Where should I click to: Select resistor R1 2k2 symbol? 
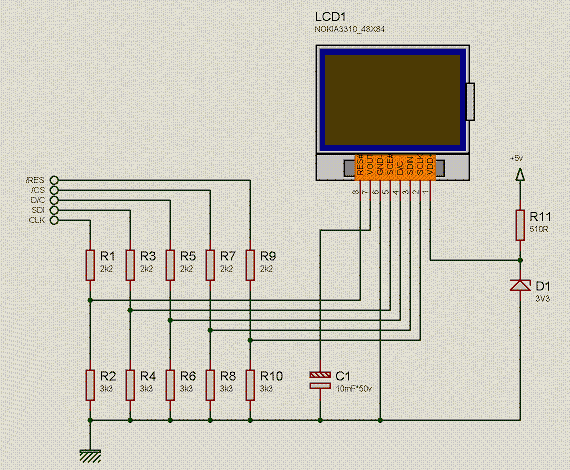90,265
